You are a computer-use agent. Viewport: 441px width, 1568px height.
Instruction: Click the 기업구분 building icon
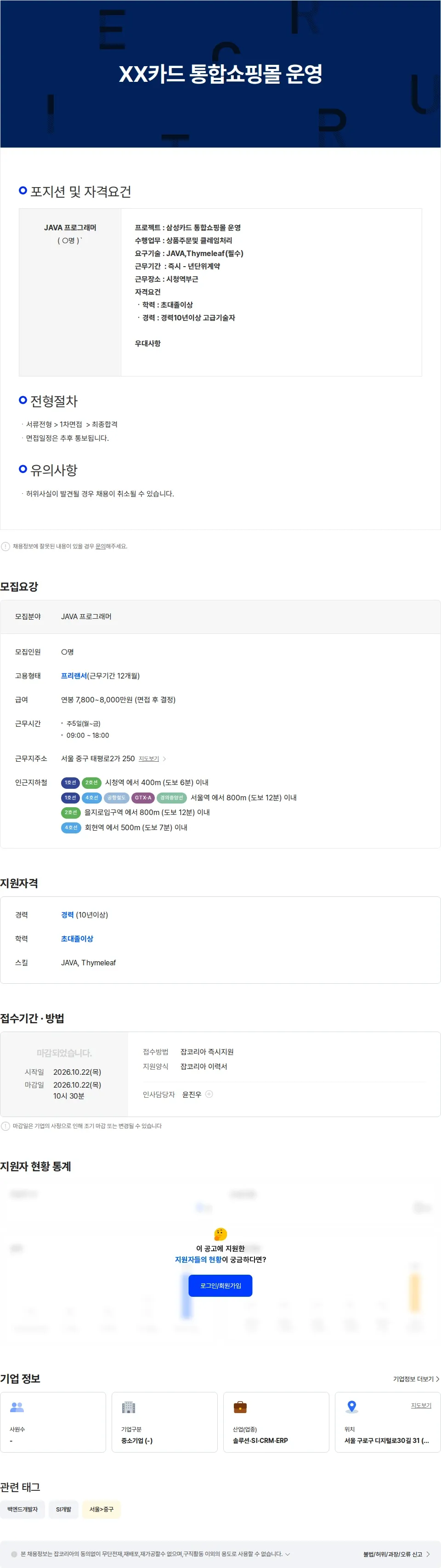tap(128, 1407)
